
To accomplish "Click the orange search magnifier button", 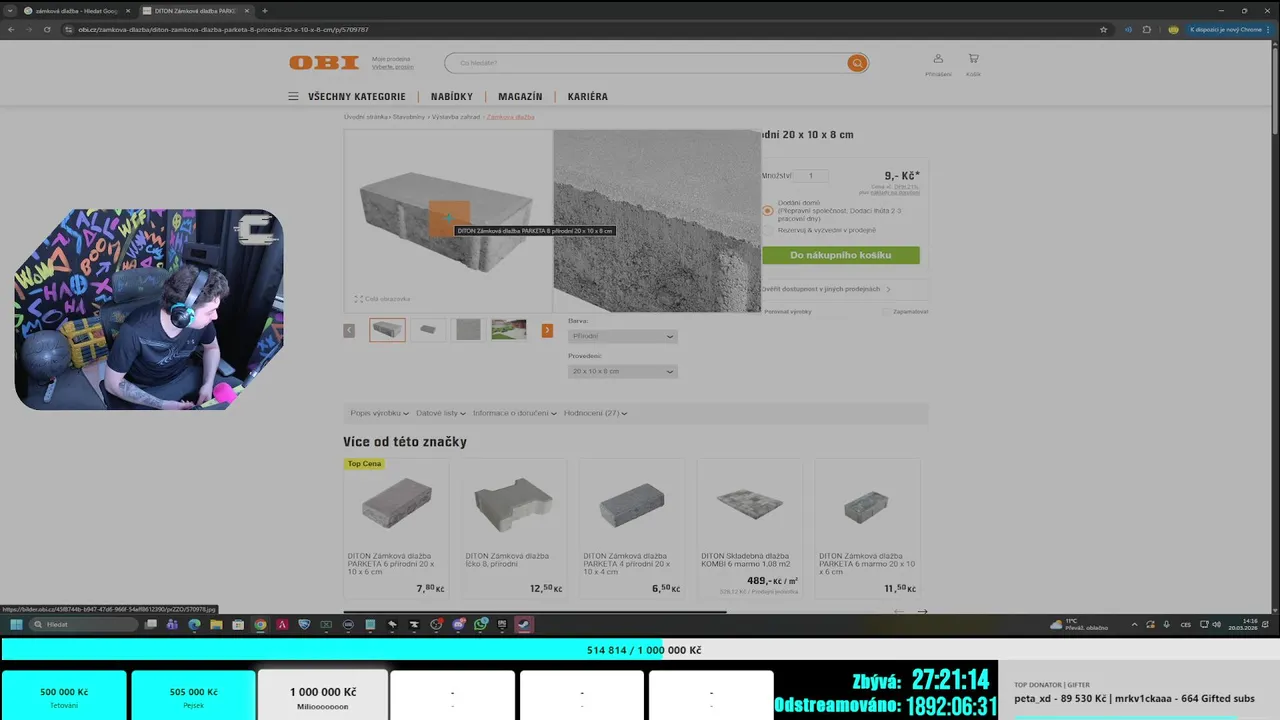I will [857, 63].
